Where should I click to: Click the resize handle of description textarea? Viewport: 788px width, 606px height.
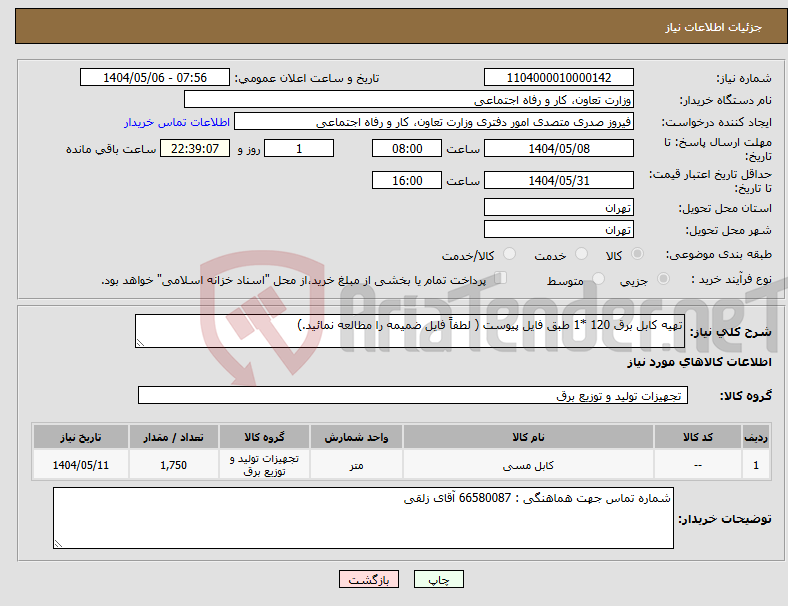click(x=140, y=343)
